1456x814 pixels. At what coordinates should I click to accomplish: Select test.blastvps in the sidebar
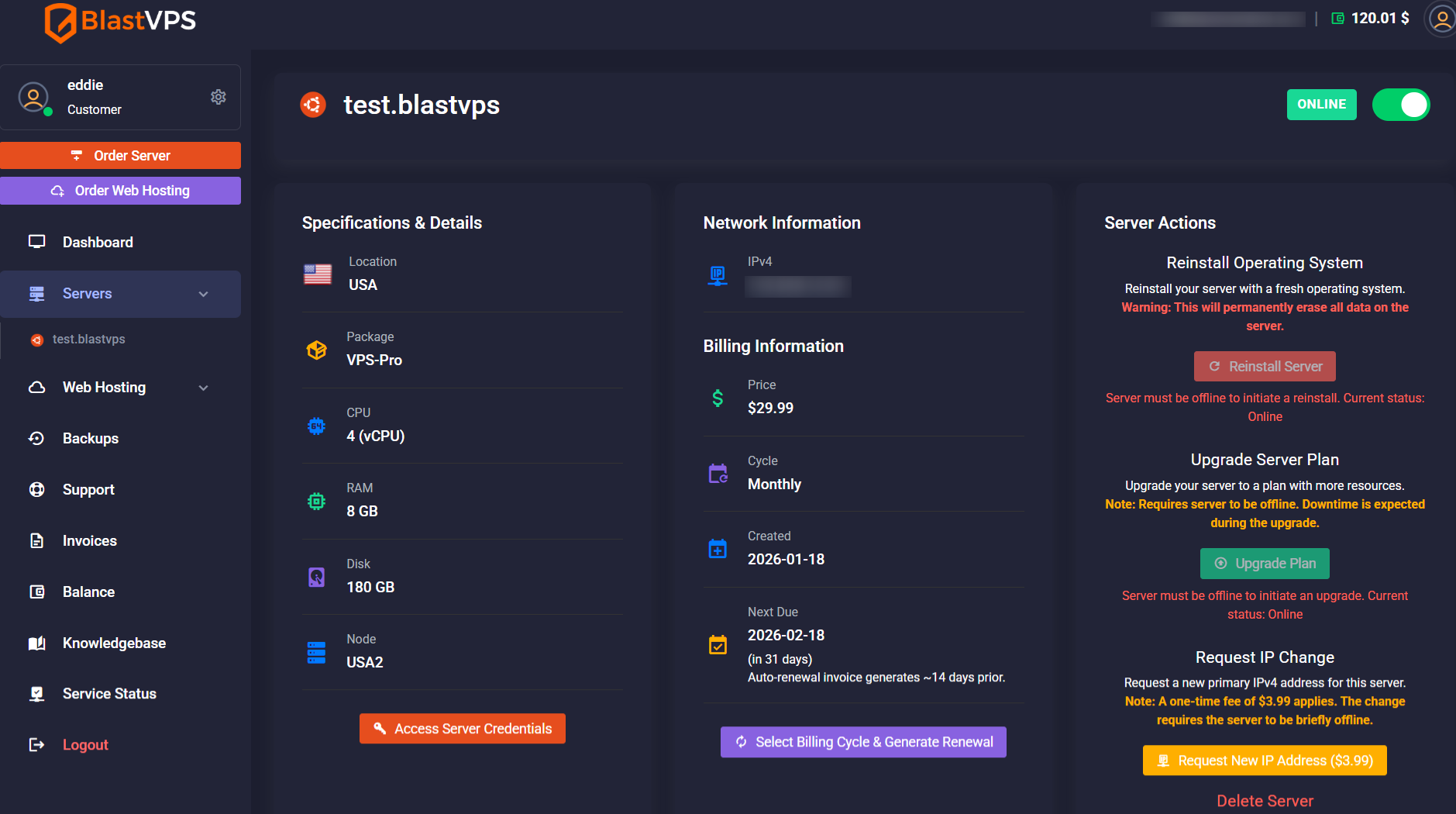pos(88,340)
